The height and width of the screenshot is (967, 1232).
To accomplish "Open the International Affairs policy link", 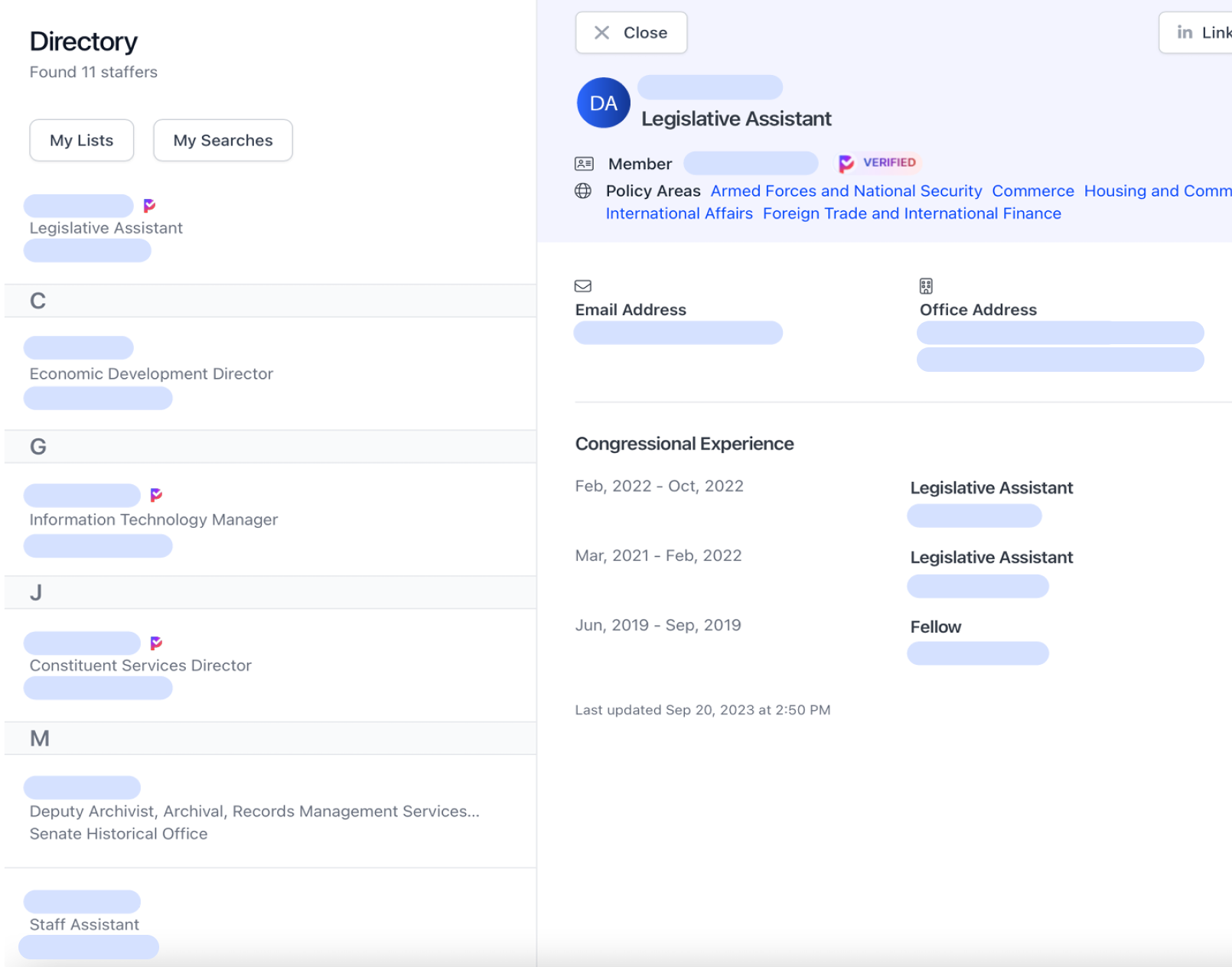I will pyautogui.click(x=679, y=213).
